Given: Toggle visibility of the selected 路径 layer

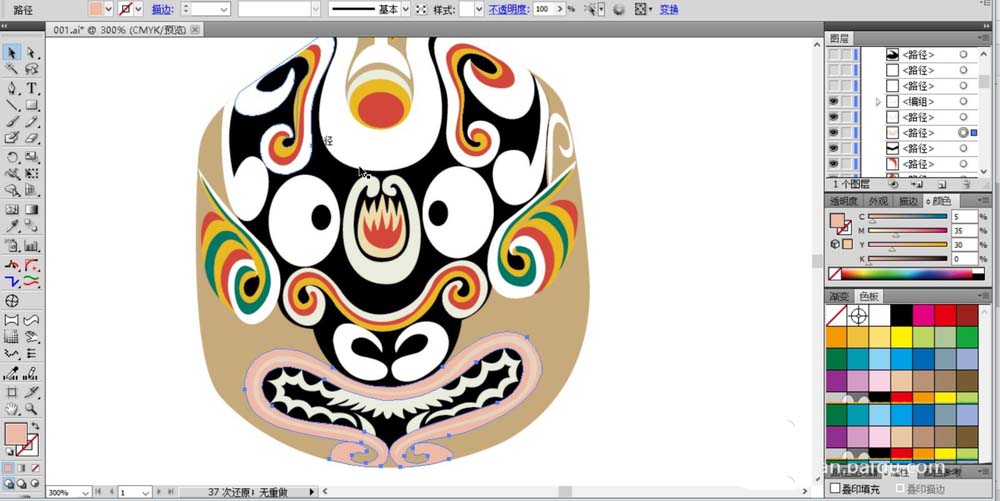Looking at the screenshot, I should coord(833,132).
